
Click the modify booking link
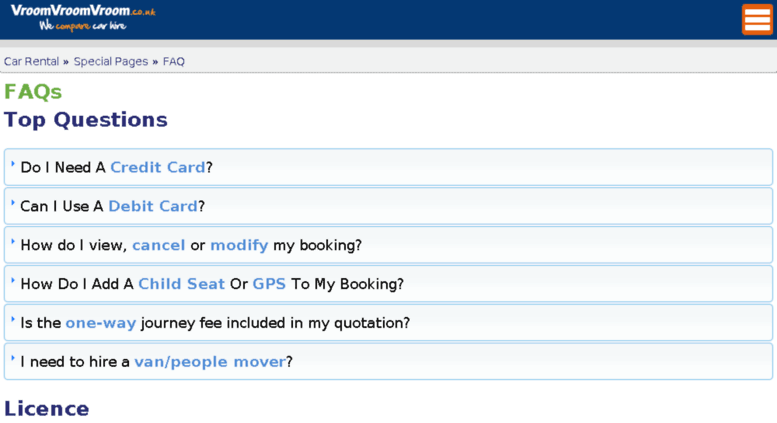click(x=239, y=245)
